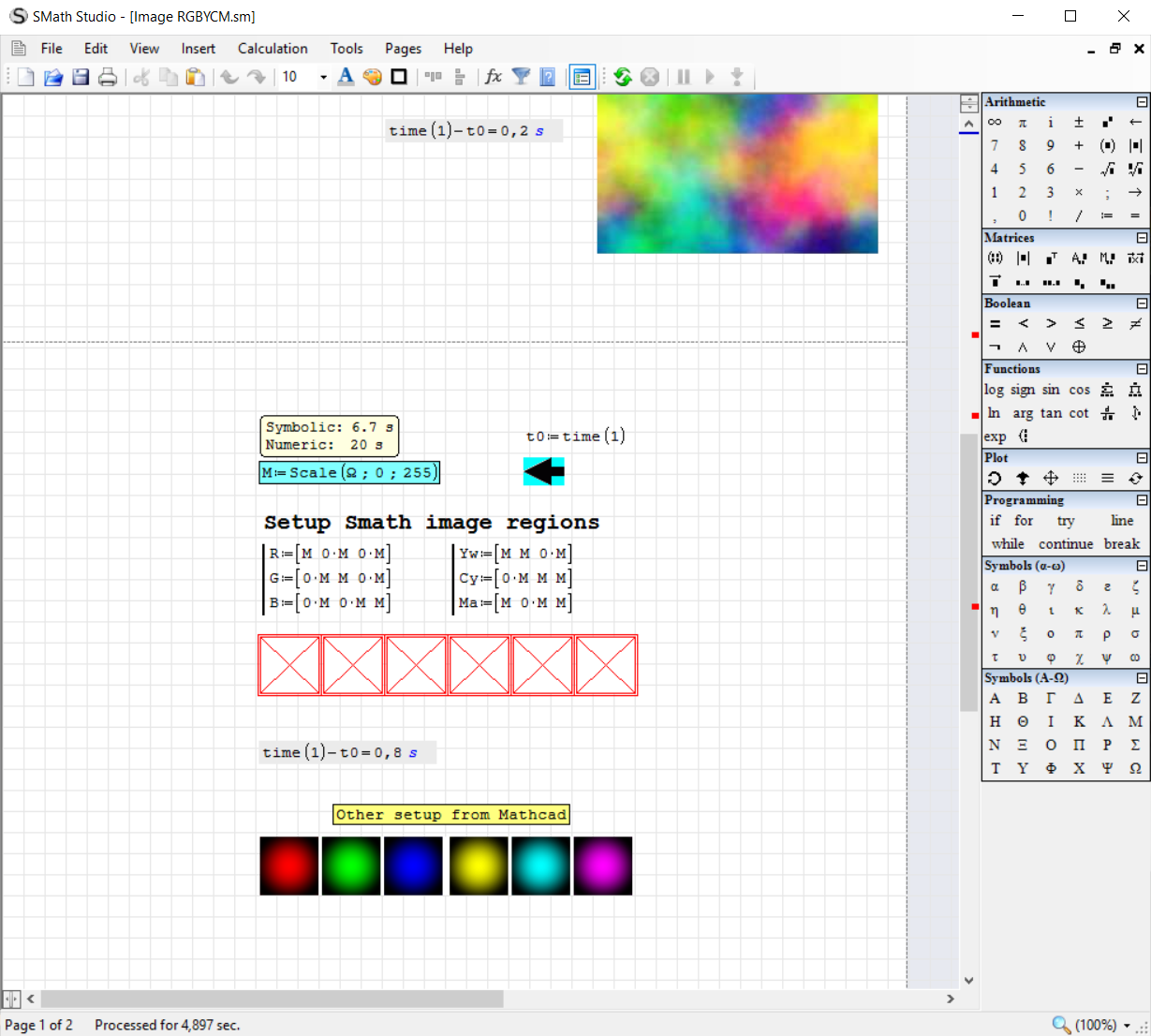The width and height of the screenshot is (1151, 1036).
Task: Toggle plot grid dots display
Action: (1079, 479)
